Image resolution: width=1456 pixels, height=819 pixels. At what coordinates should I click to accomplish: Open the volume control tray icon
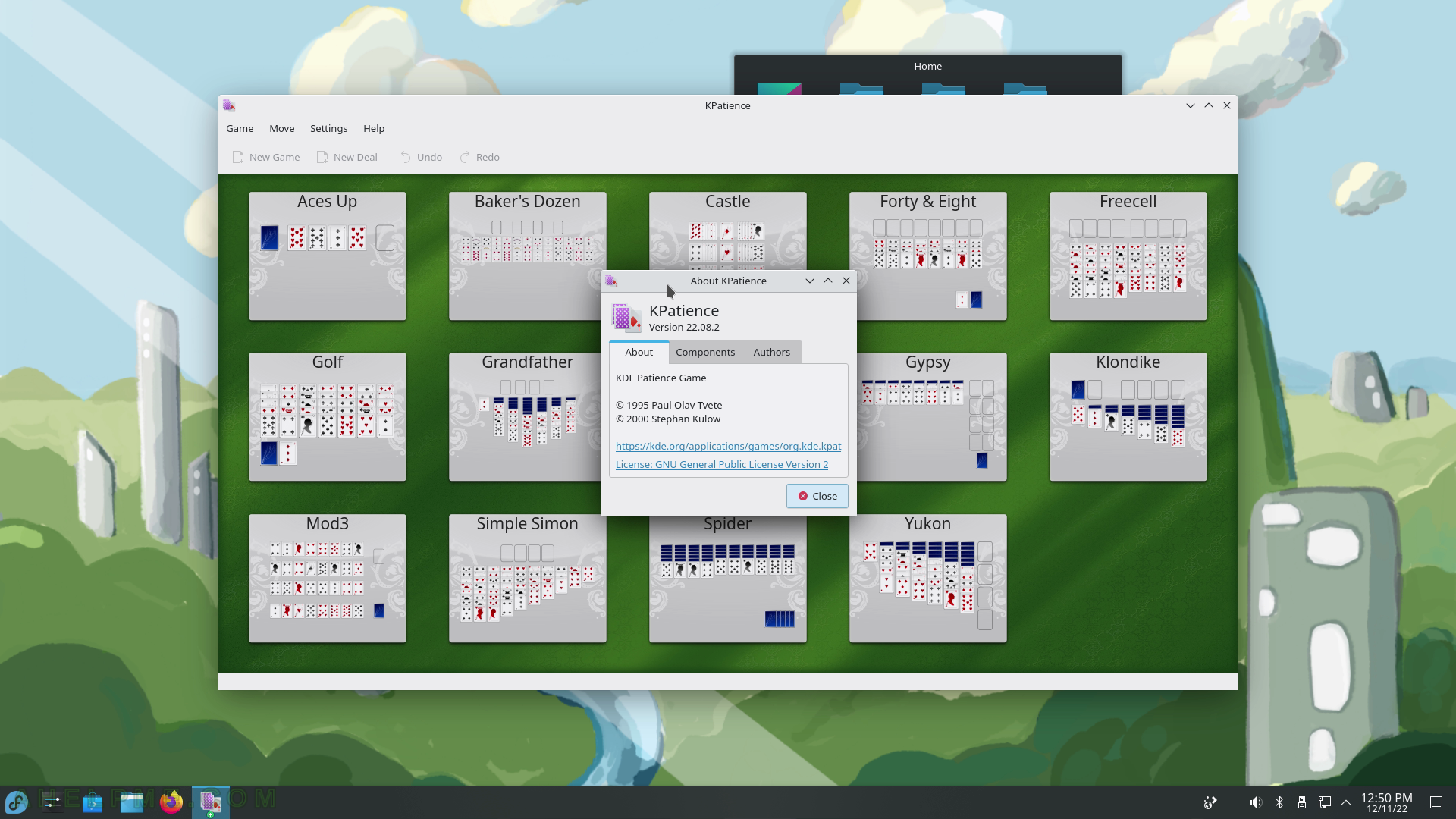click(x=1256, y=802)
